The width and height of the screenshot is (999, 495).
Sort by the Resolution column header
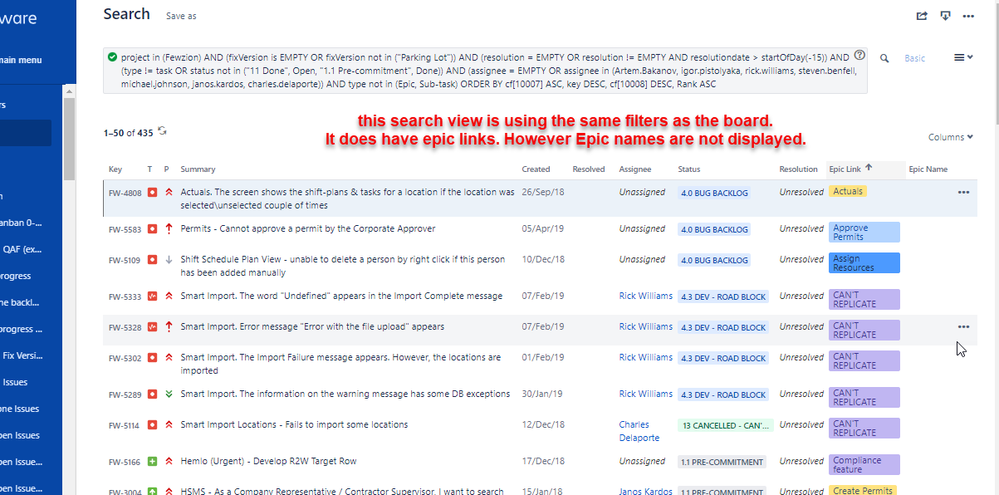tap(798, 169)
